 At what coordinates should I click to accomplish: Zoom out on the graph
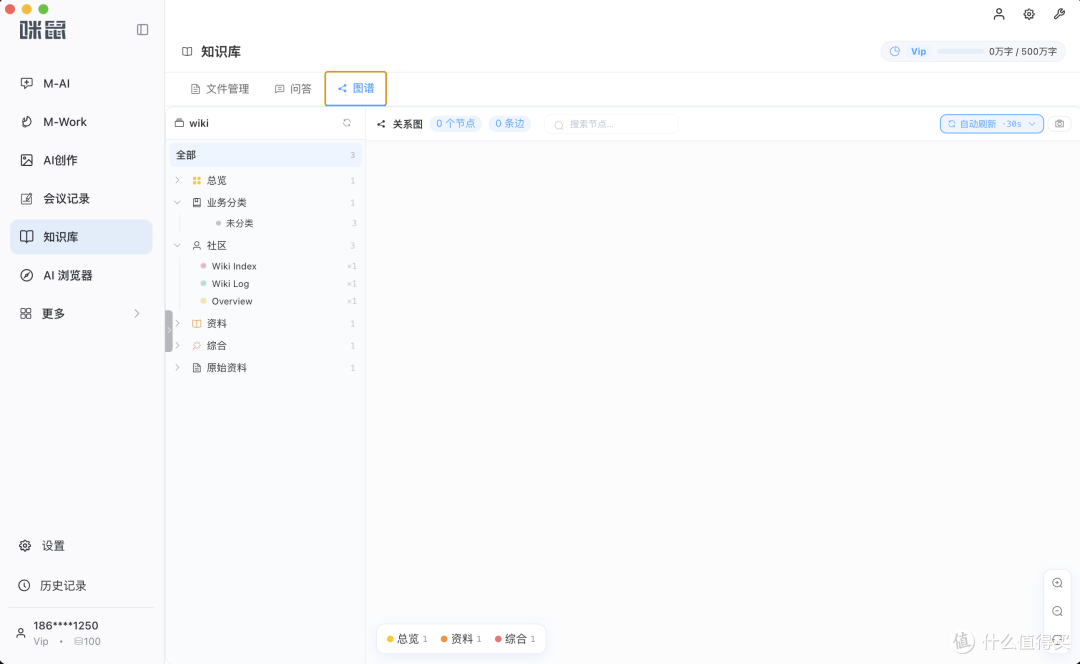[x=1057, y=611]
